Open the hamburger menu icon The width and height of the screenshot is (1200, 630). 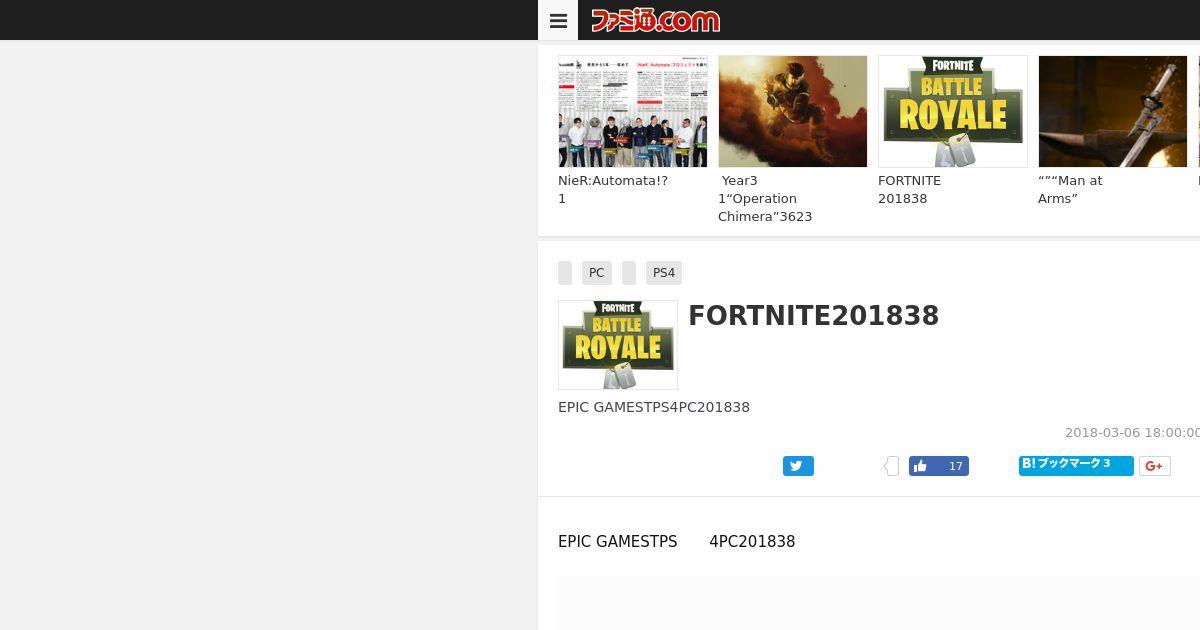point(558,20)
